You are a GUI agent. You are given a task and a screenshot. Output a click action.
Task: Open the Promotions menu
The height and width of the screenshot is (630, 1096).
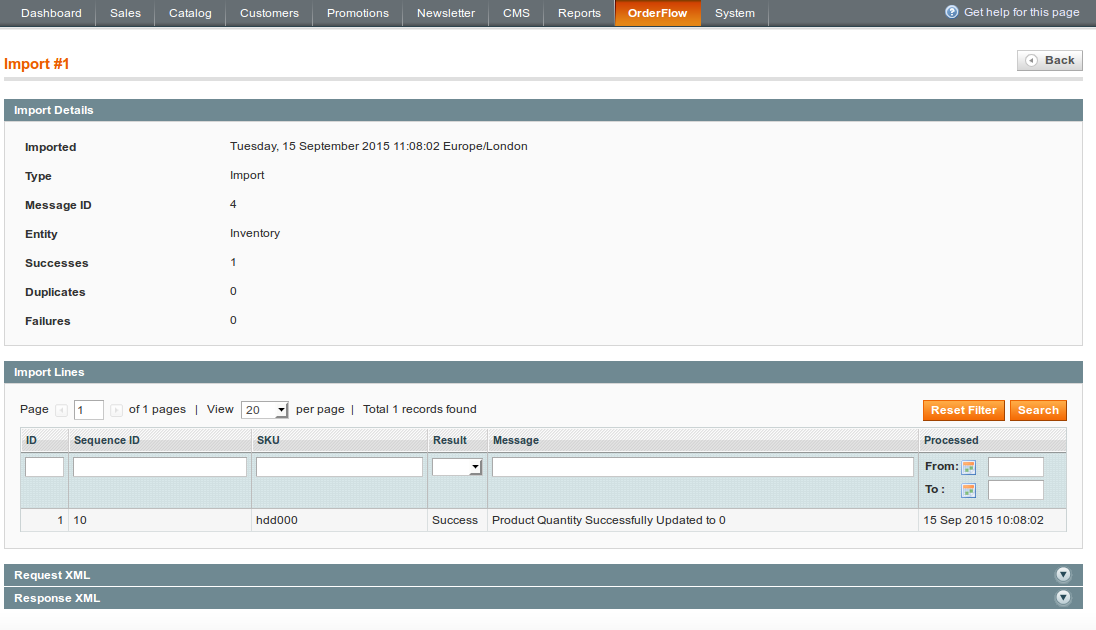click(x=357, y=13)
